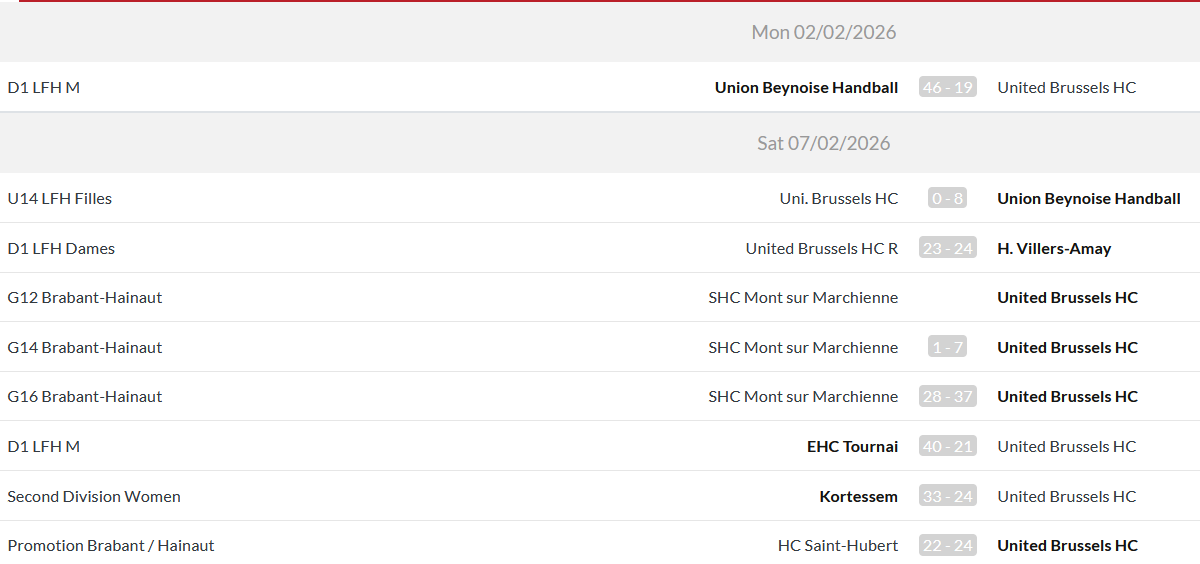Click the 46 - 19 score badge
This screenshot has width=1200, height=564.
pyautogui.click(x=947, y=87)
